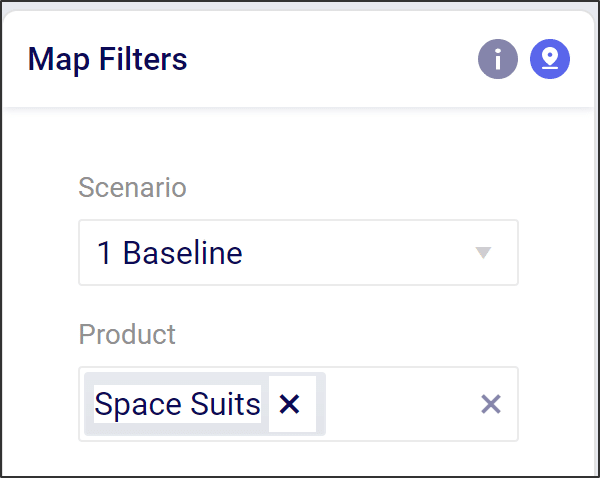This screenshot has width=600, height=478.
Task: Reset Product filter with the grey X
Action: [x=490, y=404]
